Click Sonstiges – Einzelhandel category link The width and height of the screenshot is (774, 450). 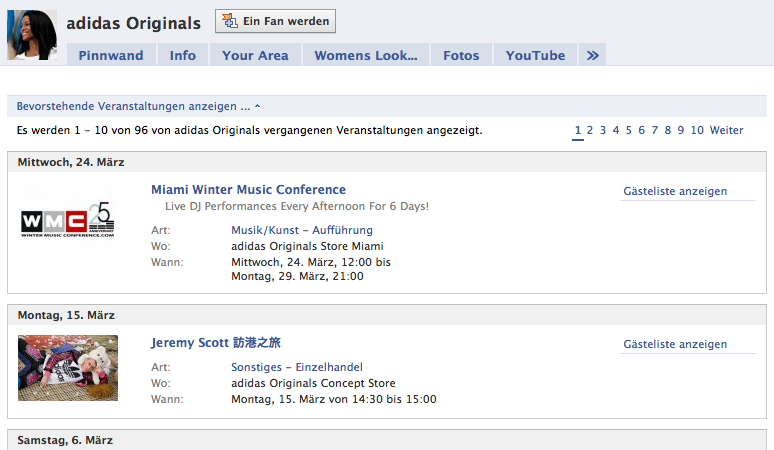[x=297, y=367]
